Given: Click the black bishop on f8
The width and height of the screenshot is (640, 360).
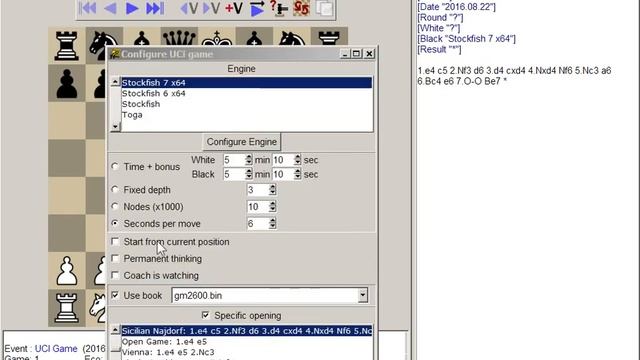Looking at the screenshot, I should click(x=254, y=39).
